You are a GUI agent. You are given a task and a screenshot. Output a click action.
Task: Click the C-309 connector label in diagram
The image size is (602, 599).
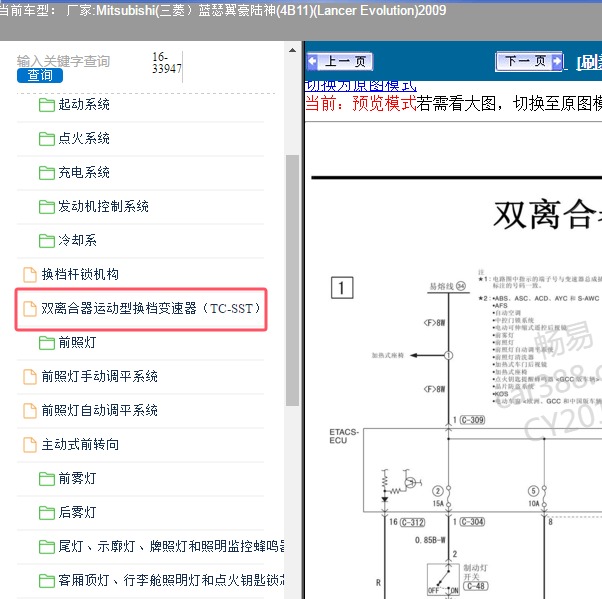[x=472, y=420]
